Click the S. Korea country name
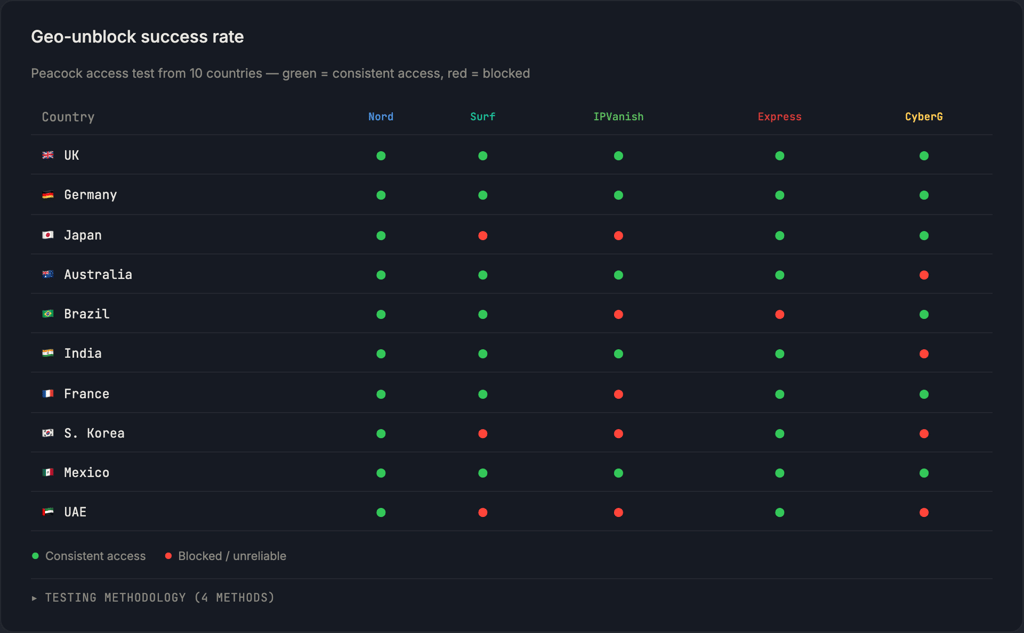Viewport: 1024px width, 633px height. [x=94, y=433]
